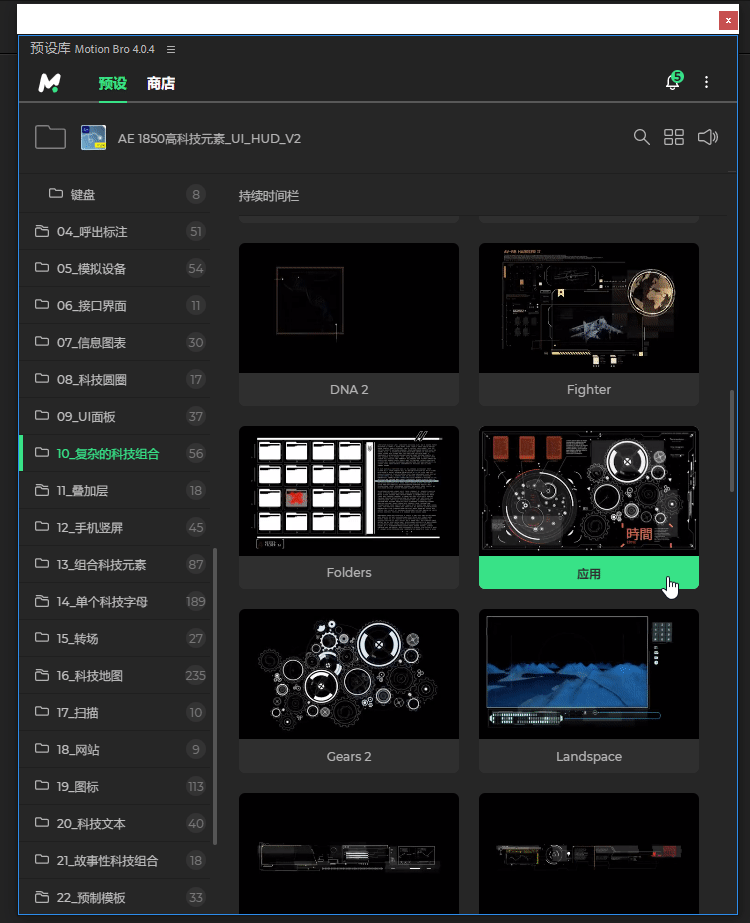Click the Gears 2 label

point(349,756)
